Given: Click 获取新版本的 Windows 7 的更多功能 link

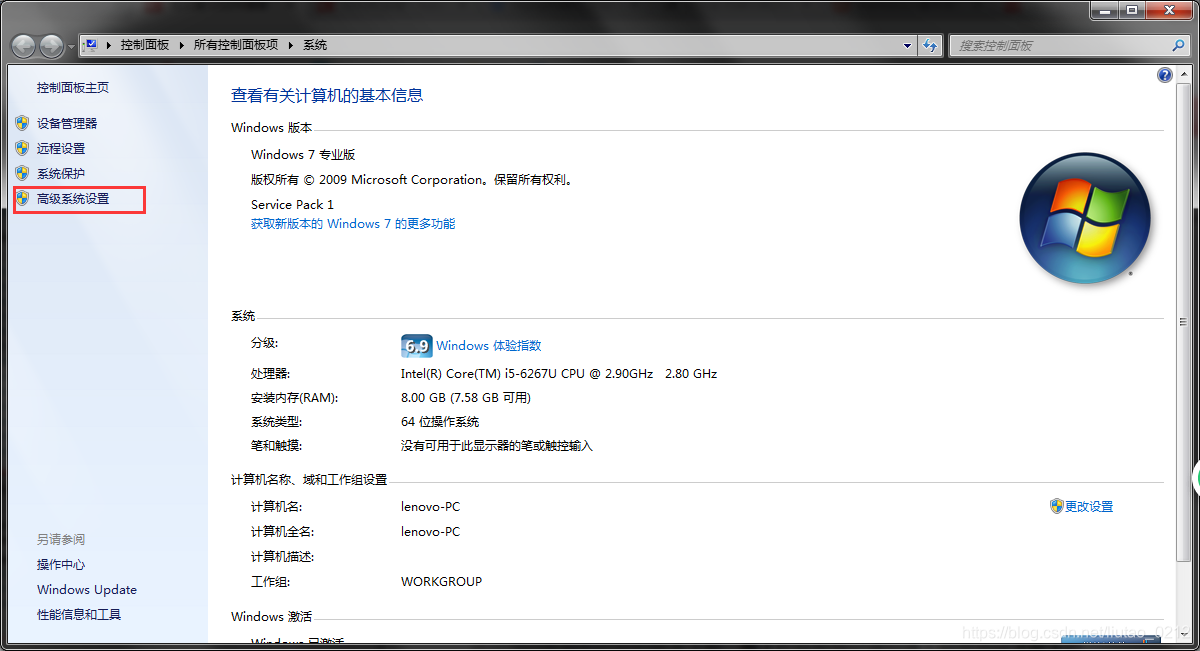Looking at the screenshot, I should [x=353, y=224].
